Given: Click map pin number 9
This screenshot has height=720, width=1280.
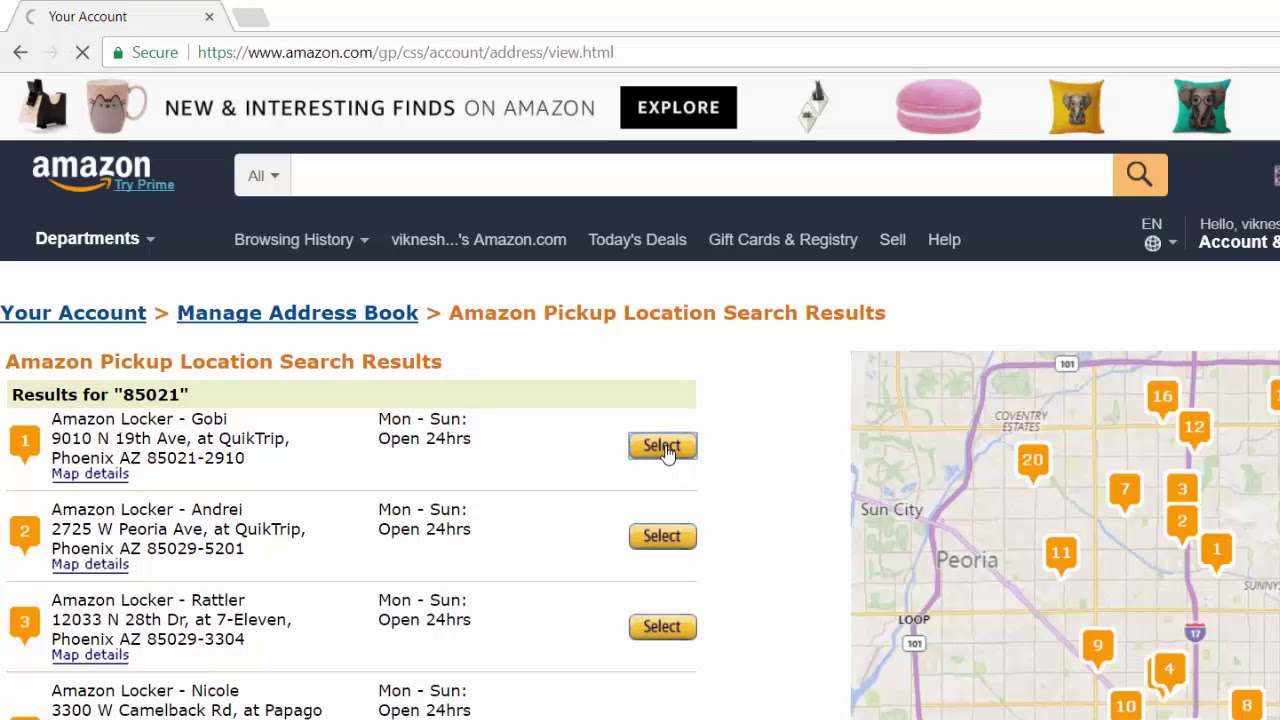Looking at the screenshot, I should (1098, 647).
